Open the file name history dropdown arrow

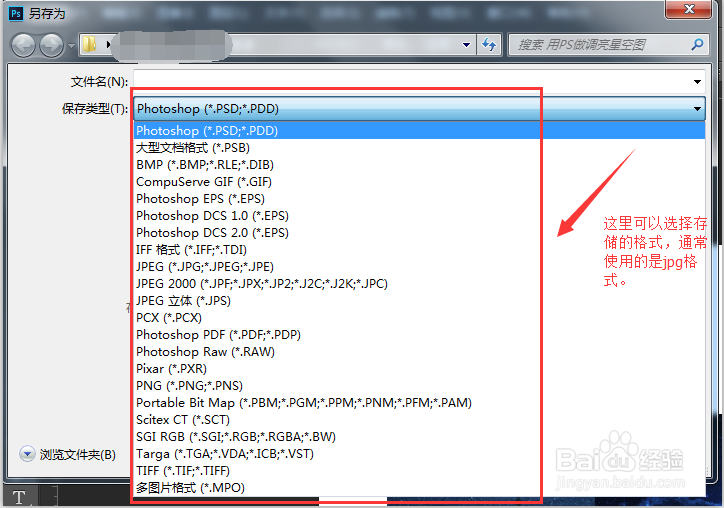[x=697, y=82]
